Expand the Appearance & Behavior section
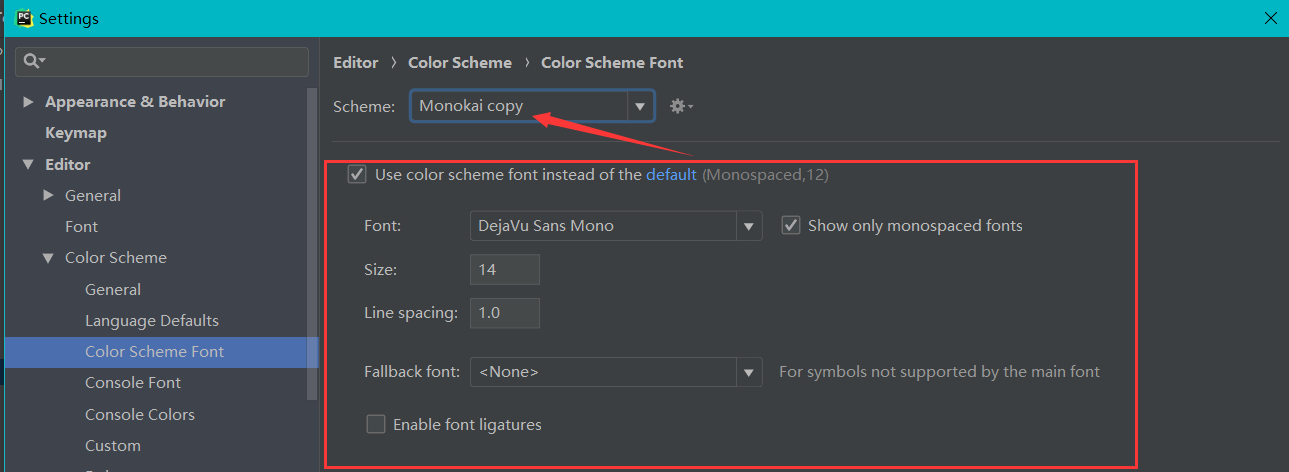Image resolution: width=1289 pixels, height=472 pixels. point(28,102)
